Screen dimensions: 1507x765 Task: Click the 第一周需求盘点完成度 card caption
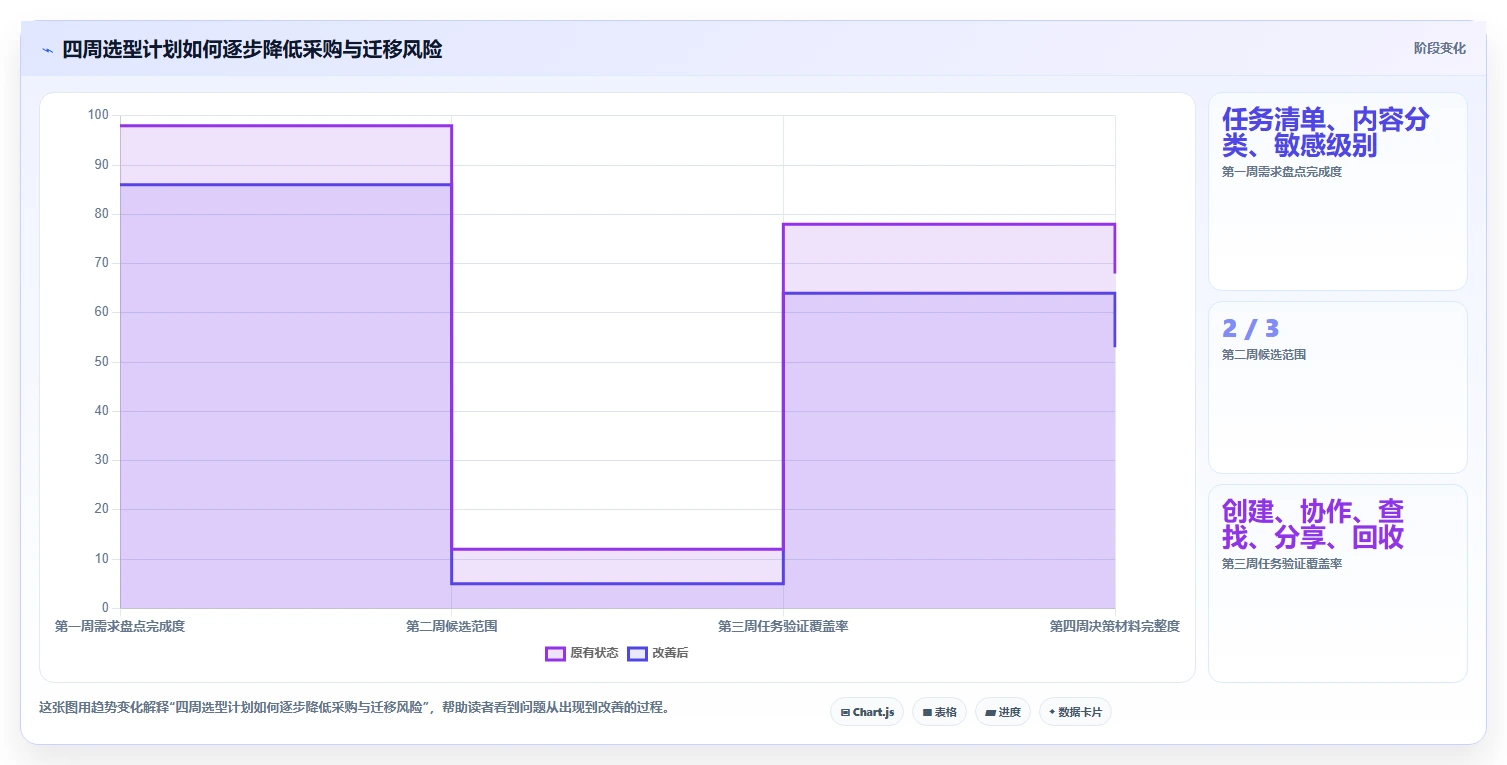(x=1281, y=172)
